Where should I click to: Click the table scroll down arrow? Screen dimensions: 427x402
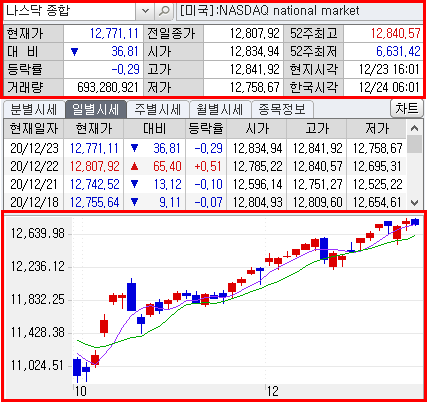pos(414,202)
